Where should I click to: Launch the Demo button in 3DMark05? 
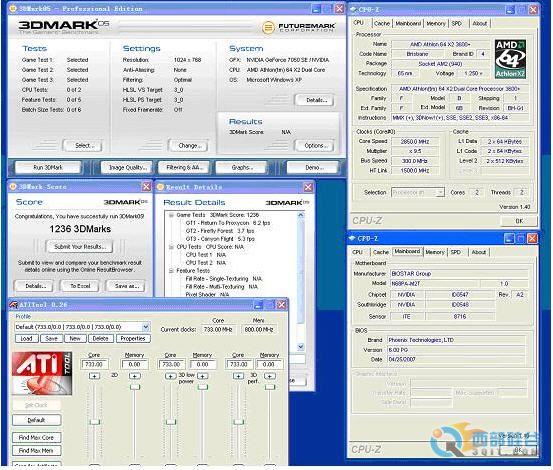tap(313, 167)
